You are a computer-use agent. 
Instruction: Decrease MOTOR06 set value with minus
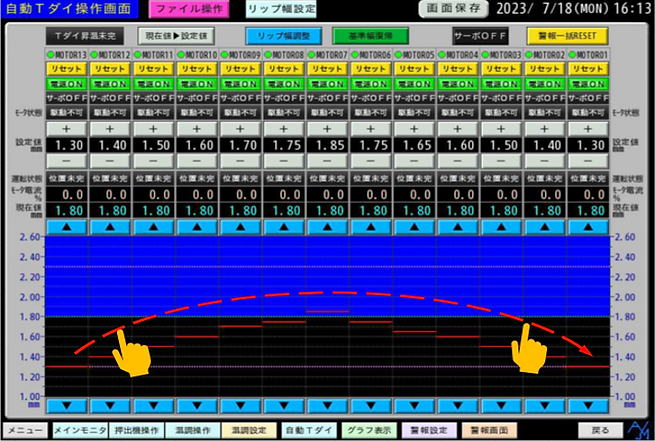click(371, 161)
